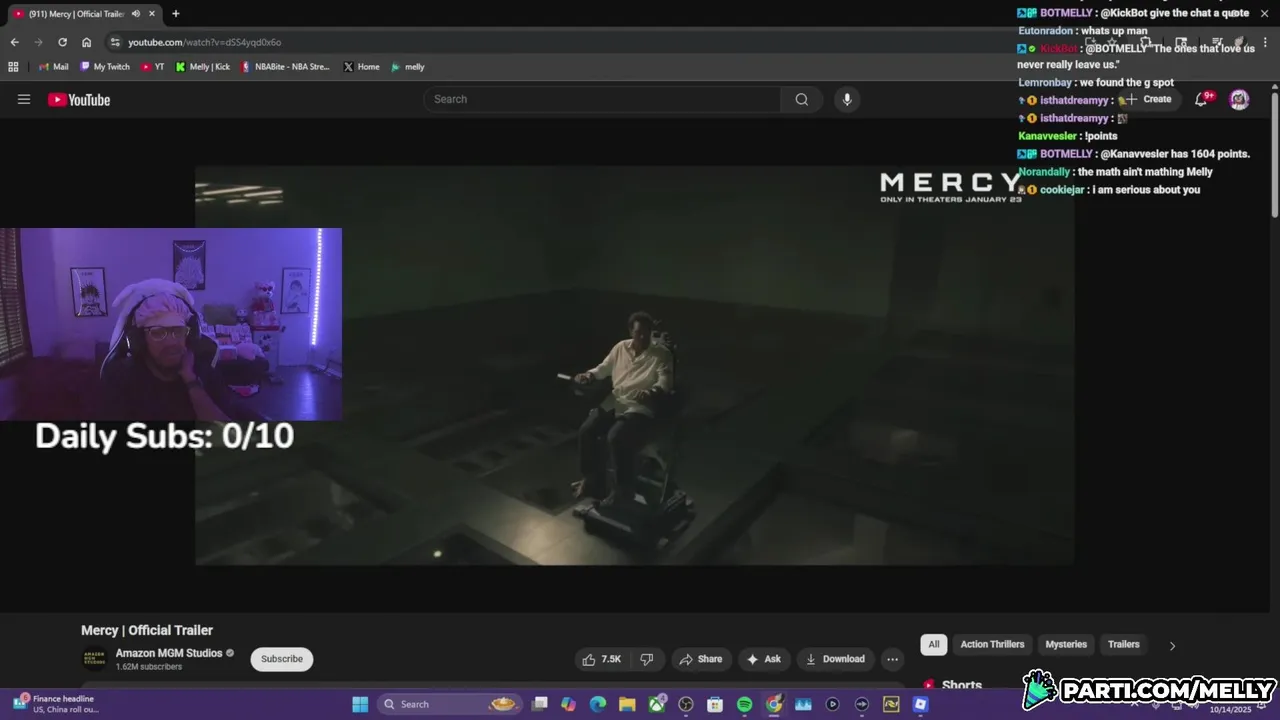Mute the tab via the speaker icon
The height and width of the screenshot is (720, 1280).
[x=135, y=14]
